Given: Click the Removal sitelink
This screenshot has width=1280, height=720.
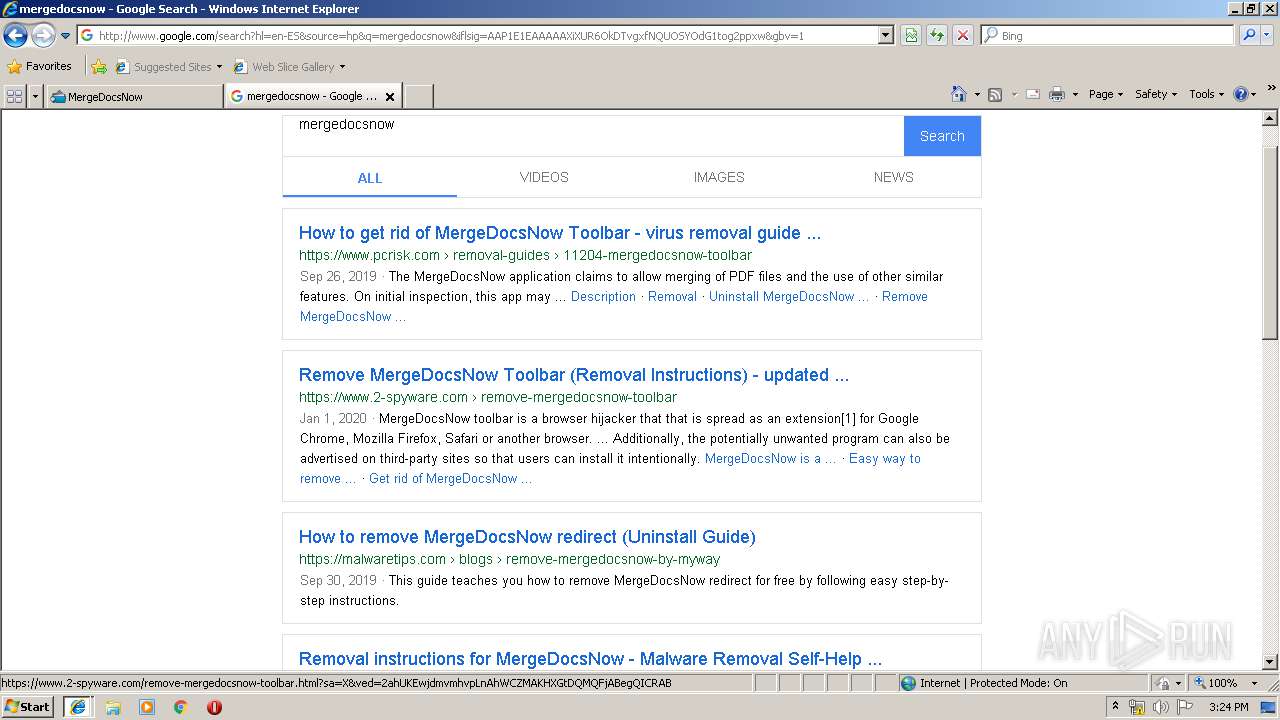Looking at the screenshot, I should 672,296.
